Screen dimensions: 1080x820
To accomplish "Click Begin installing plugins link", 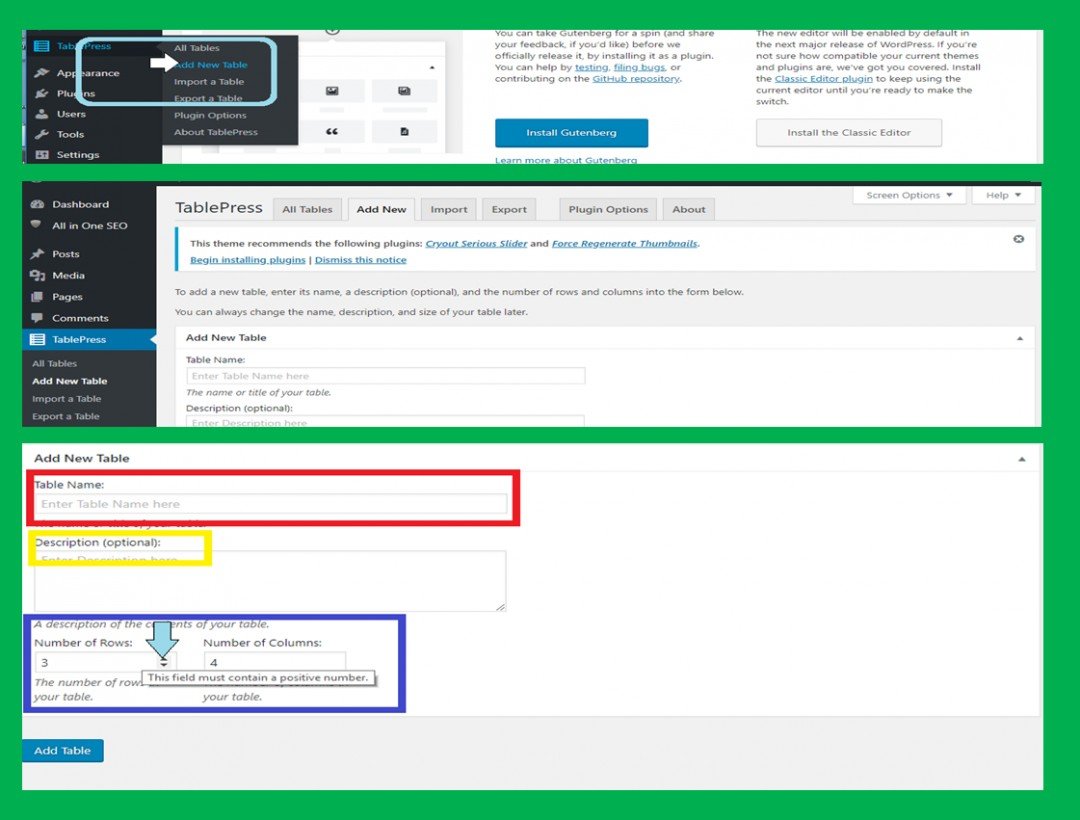I will pyautogui.click(x=247, y=260).
